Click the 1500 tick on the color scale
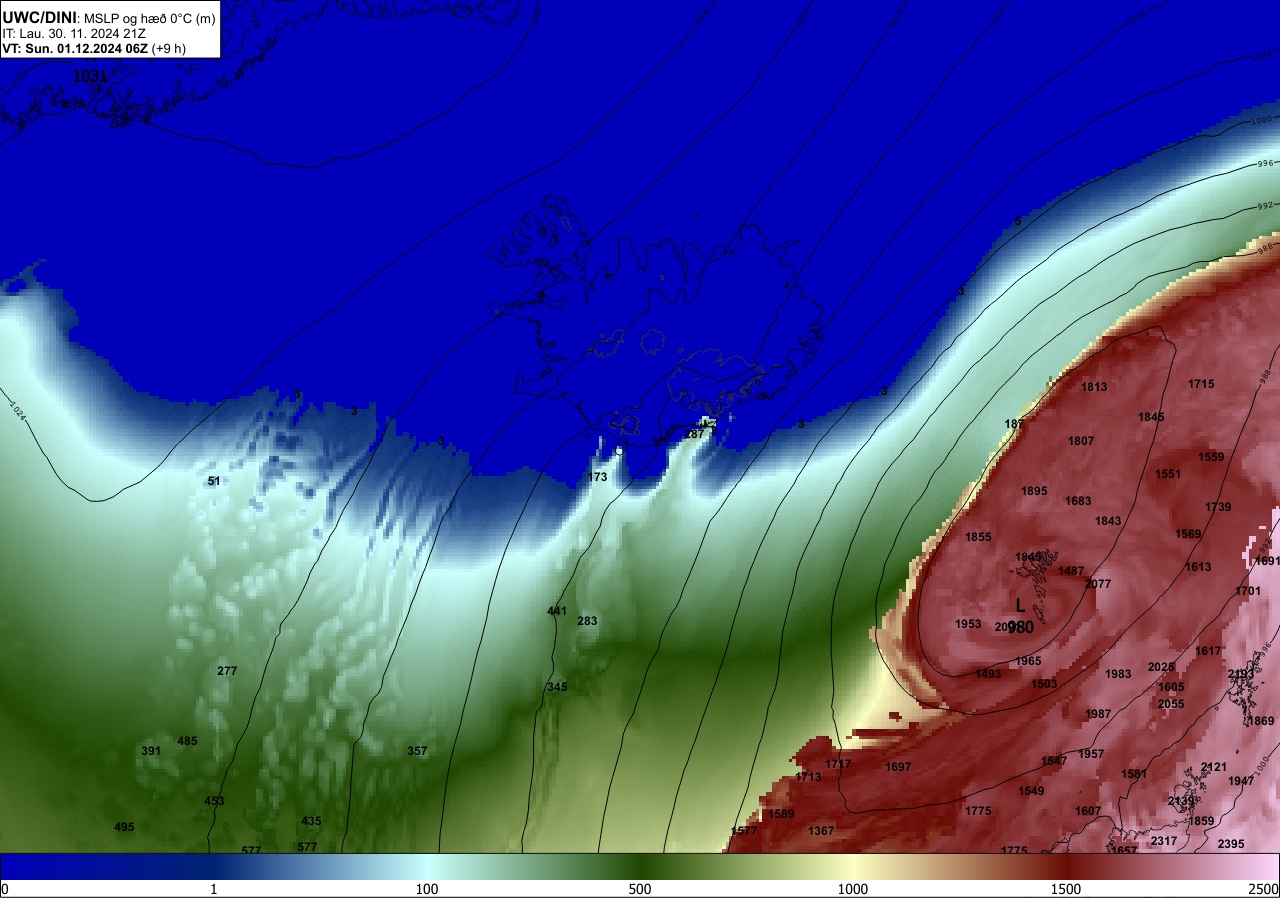1280x898 pixels. (1066, 889)
